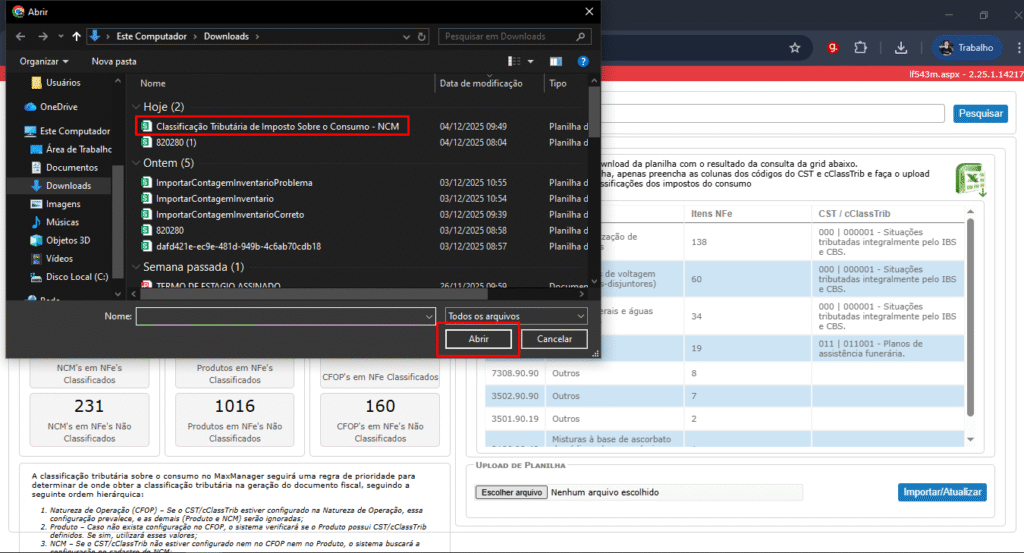Open the help question mark icon

(x=582, y=61)
